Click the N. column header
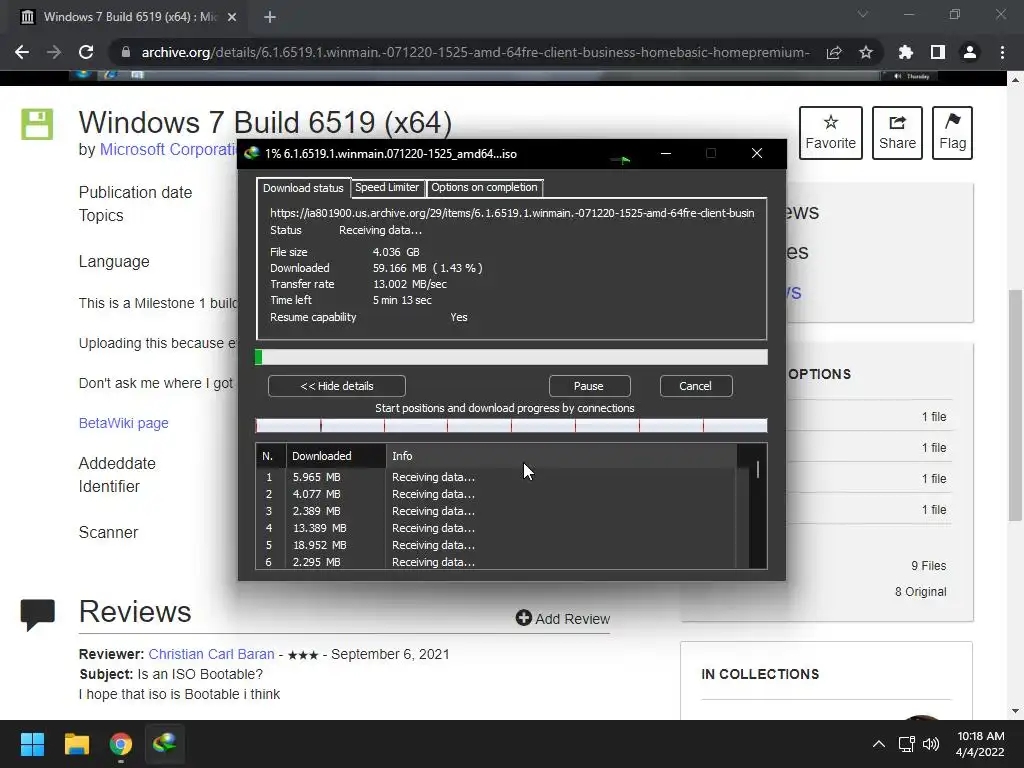 pos(270,456)
